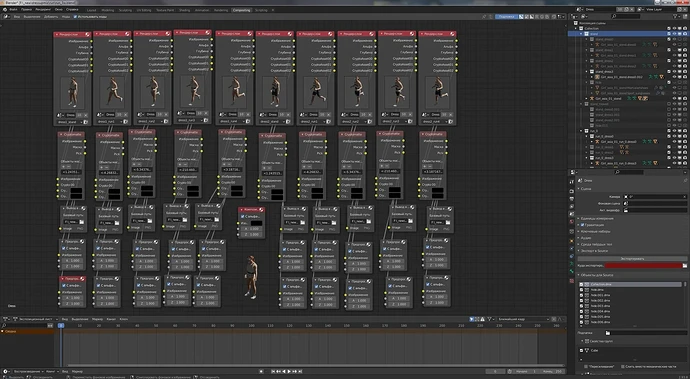Image resolution: width=690 pixels, height=379 pixels.
Task: Toggle exclude checkbox of Collection row
Action: click(x=669, y=28)
